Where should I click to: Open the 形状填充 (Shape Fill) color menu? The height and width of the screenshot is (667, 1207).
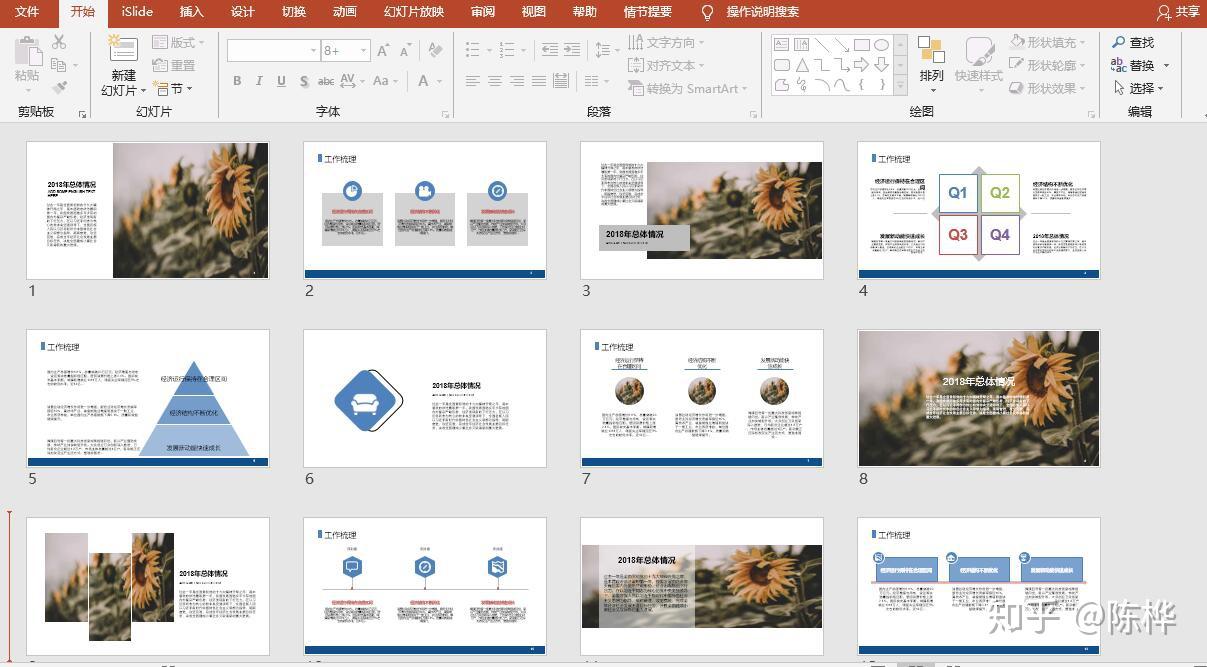1047,42
